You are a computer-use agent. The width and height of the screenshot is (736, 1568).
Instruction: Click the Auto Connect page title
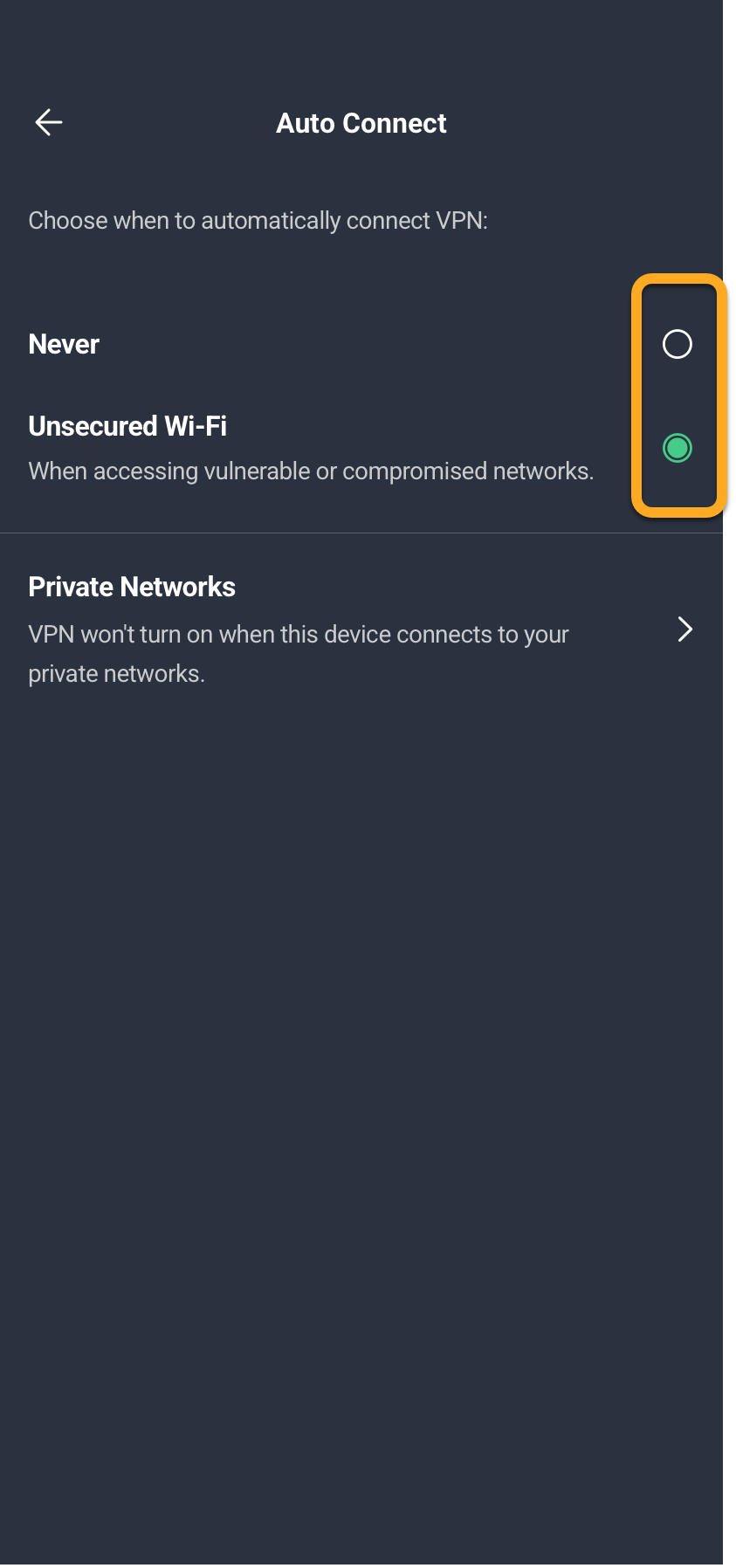pos(361,123)
